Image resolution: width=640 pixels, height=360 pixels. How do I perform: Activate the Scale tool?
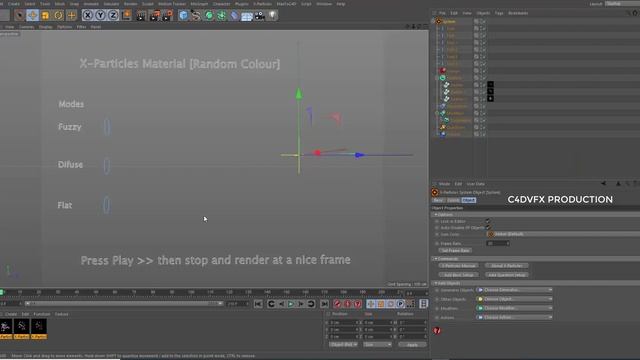click(45, 16)
